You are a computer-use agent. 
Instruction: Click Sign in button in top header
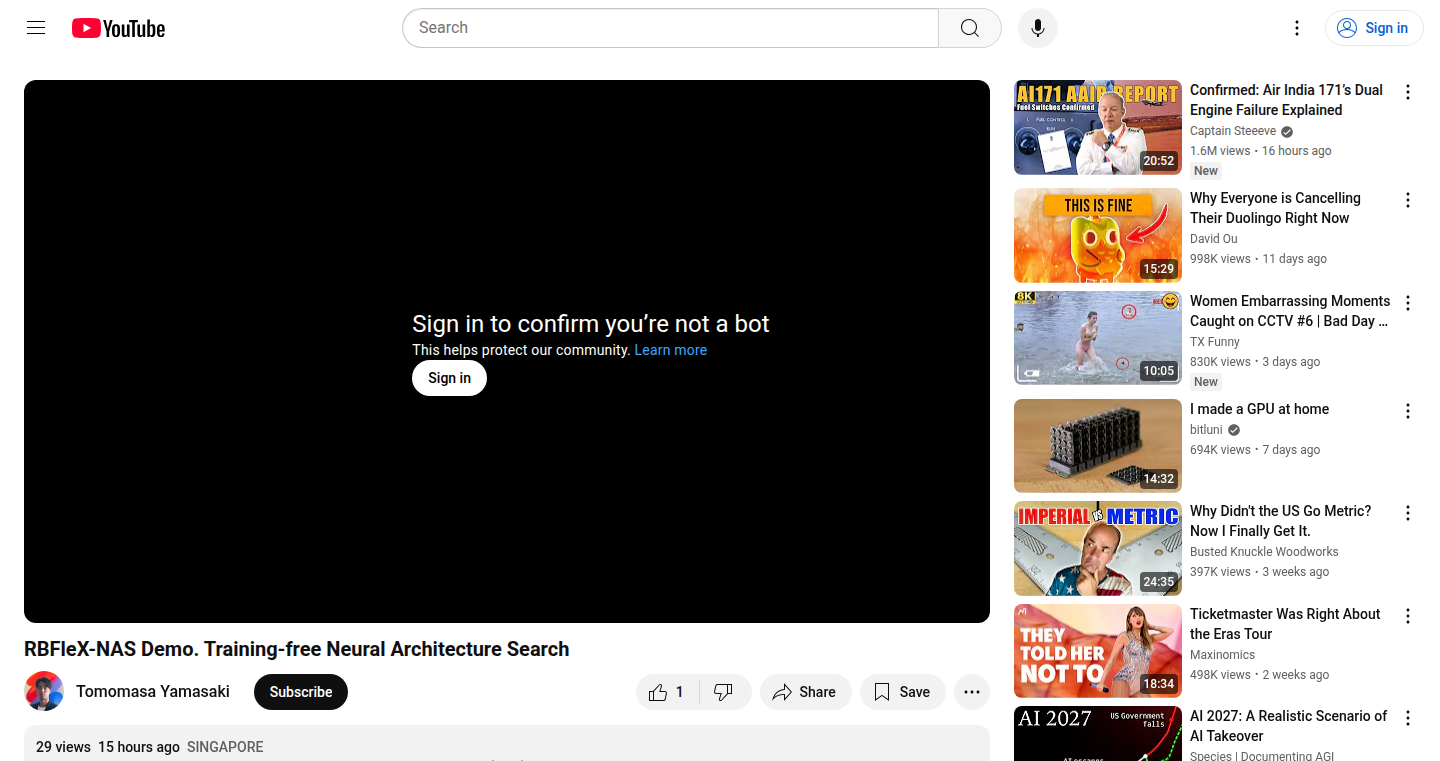click(x=1374, y=28)
